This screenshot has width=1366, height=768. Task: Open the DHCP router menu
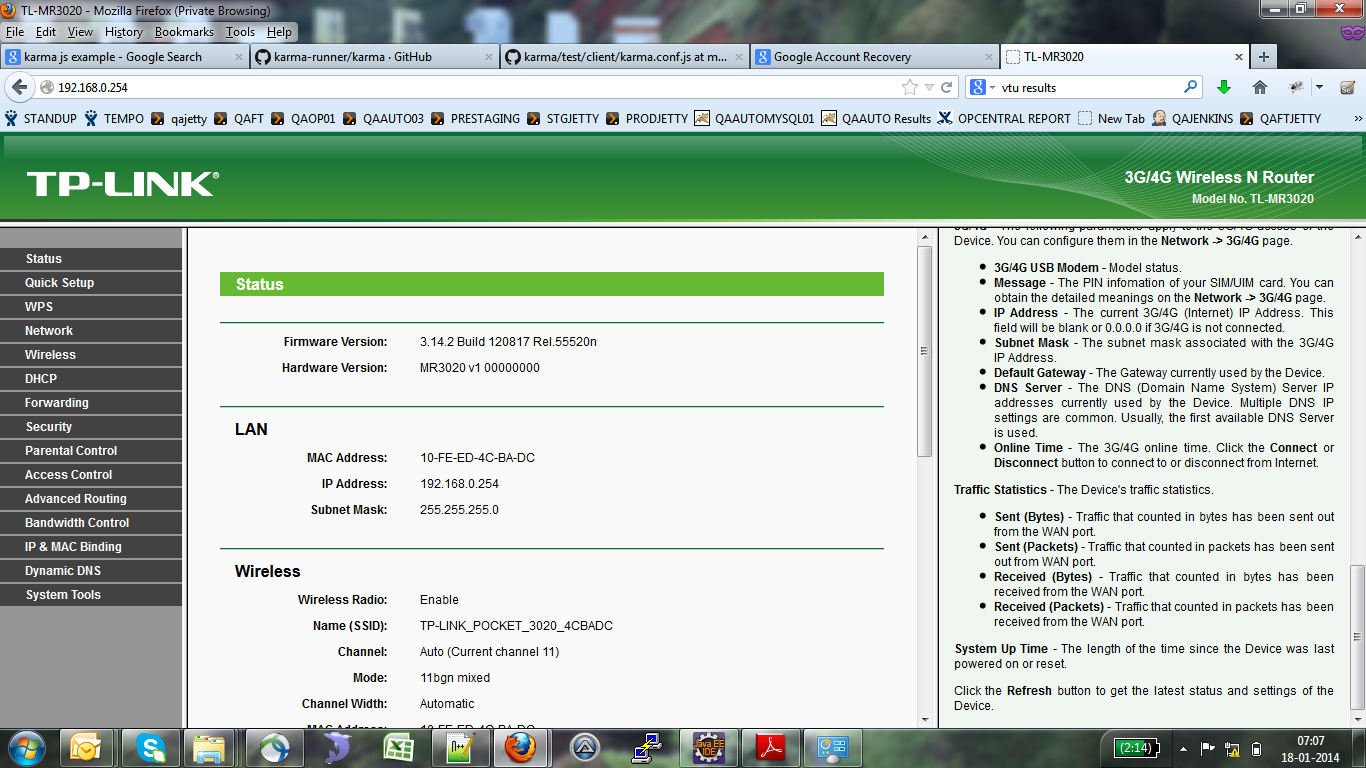point(91,379)
